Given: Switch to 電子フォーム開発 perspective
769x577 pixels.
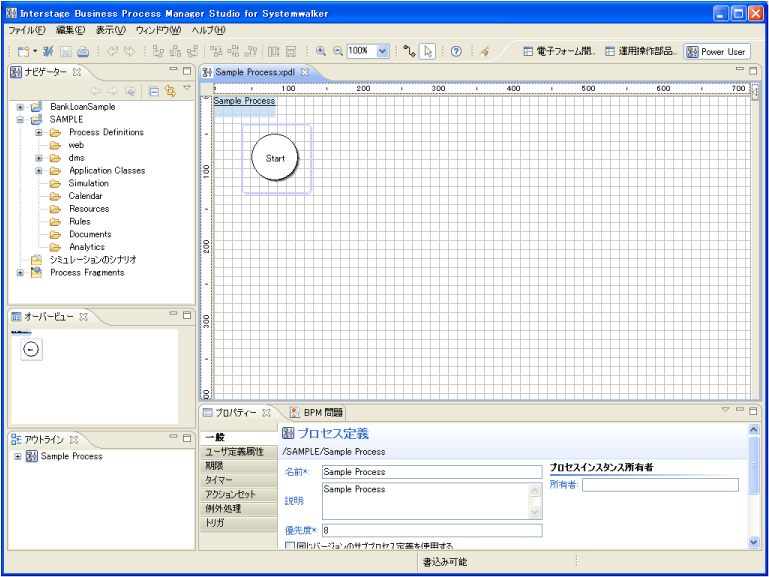Looking at the screenshot, I should click(x=559, y=51).
